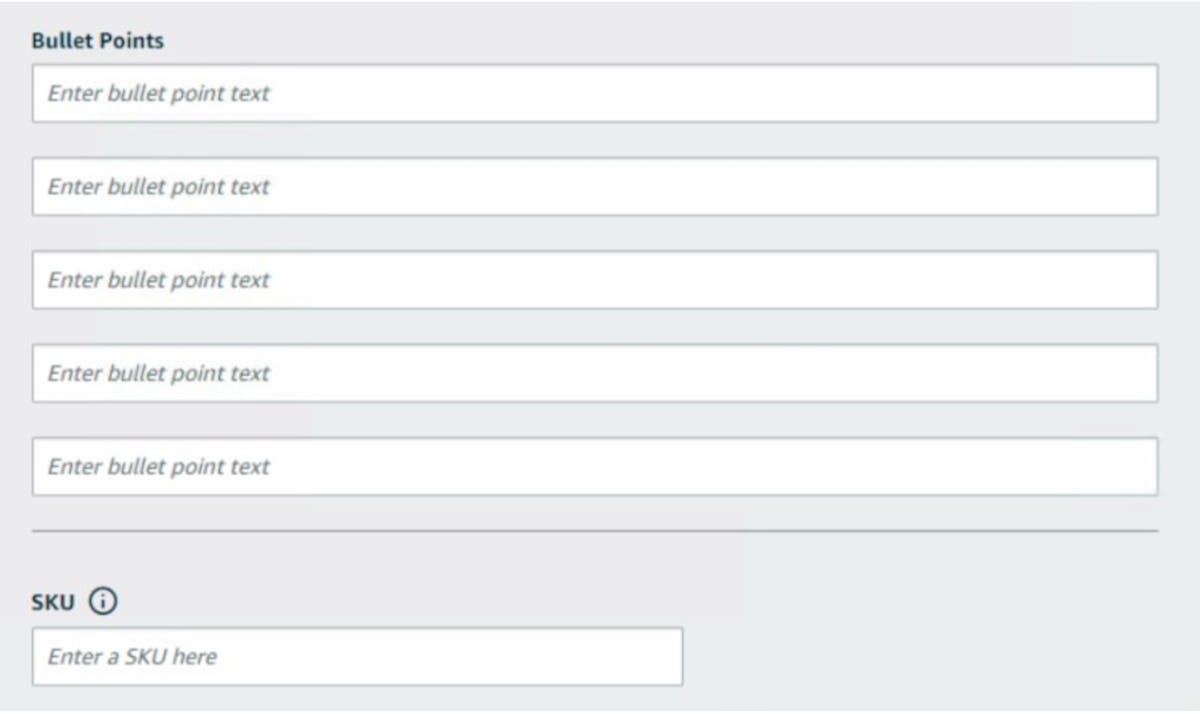
Task: Place cursor in the SKU input box
Action: (357, 657)
